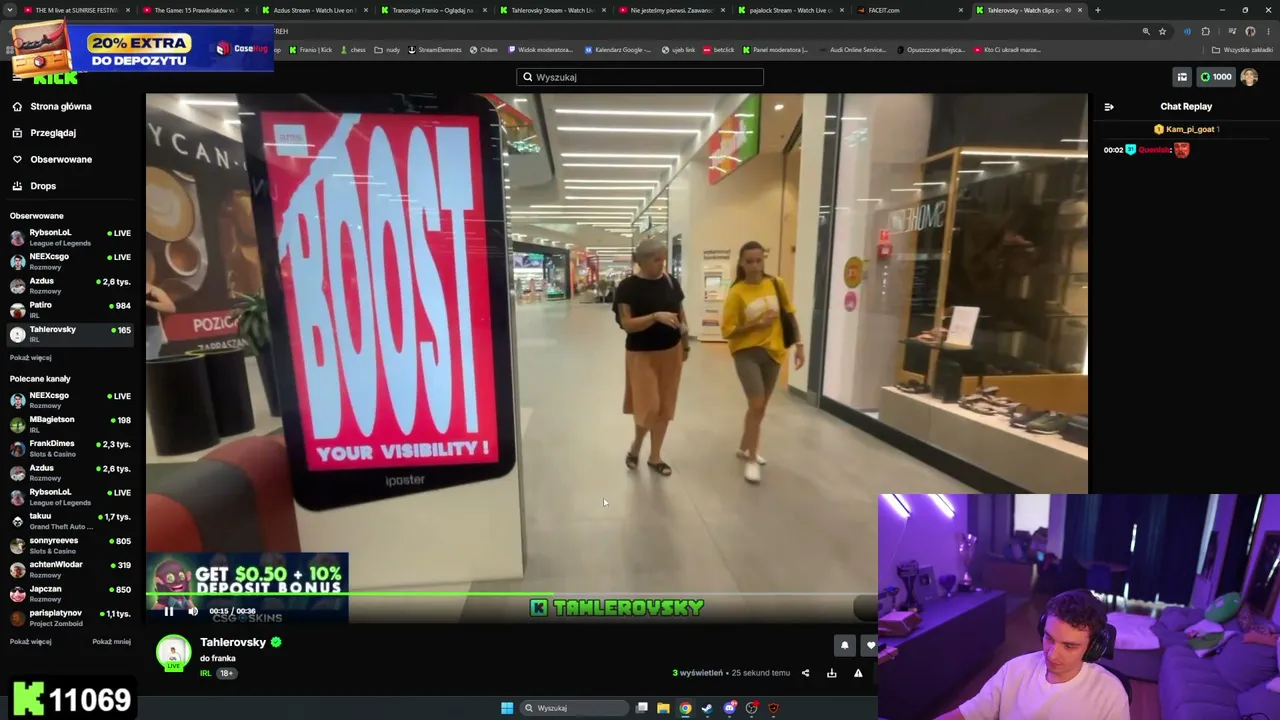Switch to The Game: 15 Prawilniaków tab
Screen dimensions: 1280x720
coord(195,10)
